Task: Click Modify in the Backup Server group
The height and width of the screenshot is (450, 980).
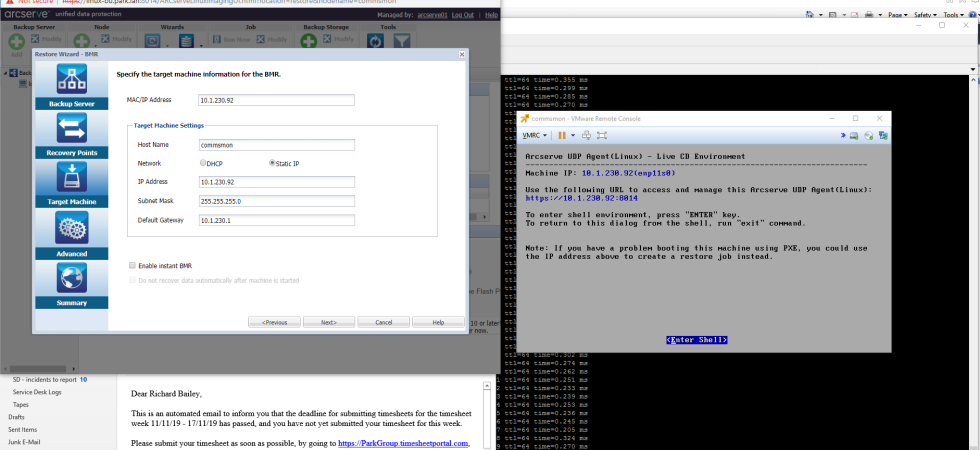Action: 46,39
